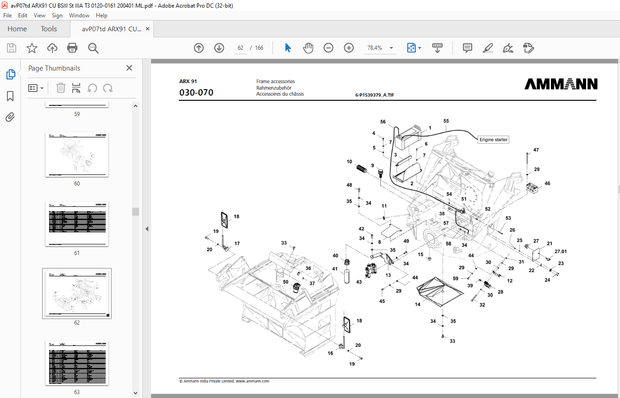
Task: Open the Edit menu
Action: (x=23, y=15)
